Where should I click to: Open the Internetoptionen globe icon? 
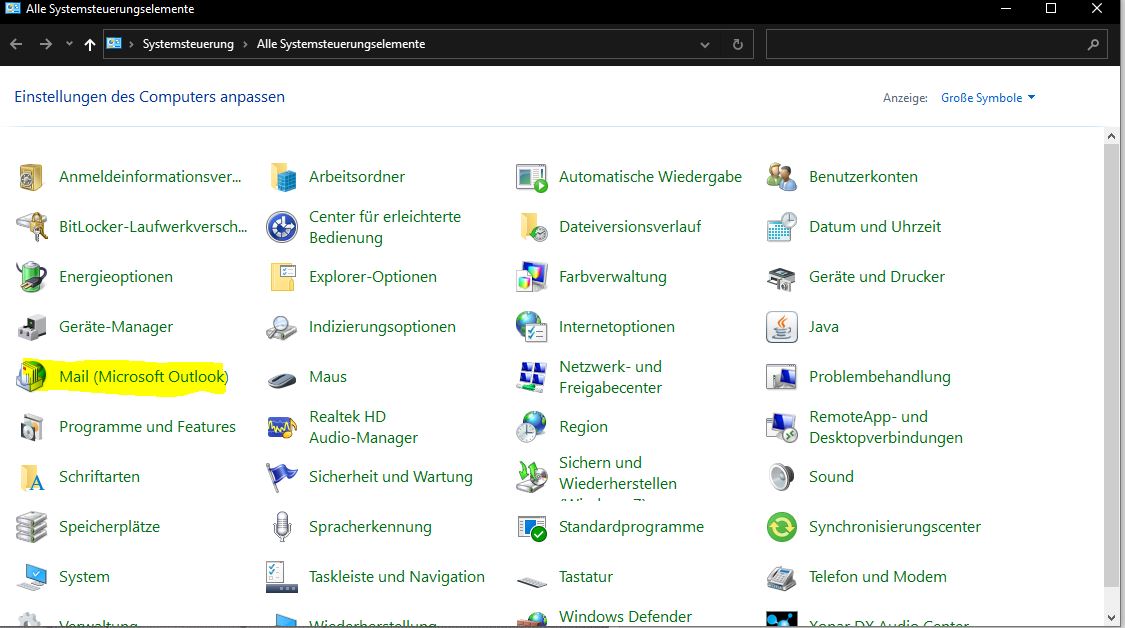coord(532,327)
